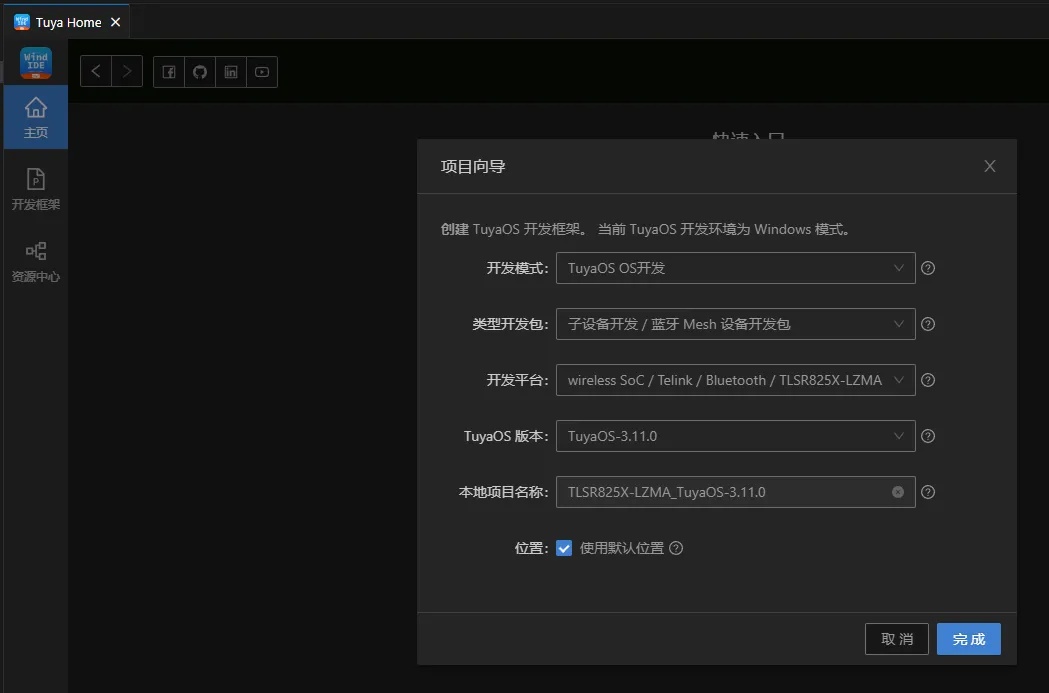Screen dimensions: 1049x693
Task: Click the Tuya Home tab icon
Action: pyautogui.click(x=21, y=22)
